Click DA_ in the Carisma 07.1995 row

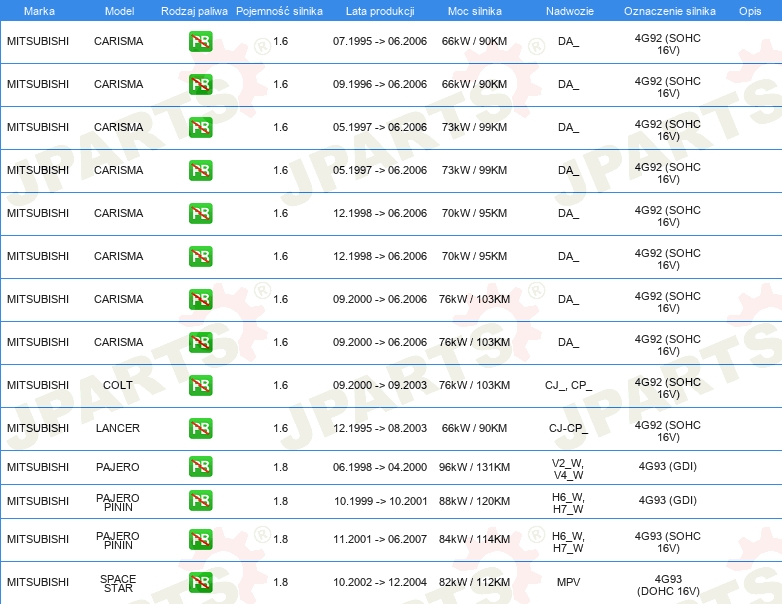coord(568,41)
